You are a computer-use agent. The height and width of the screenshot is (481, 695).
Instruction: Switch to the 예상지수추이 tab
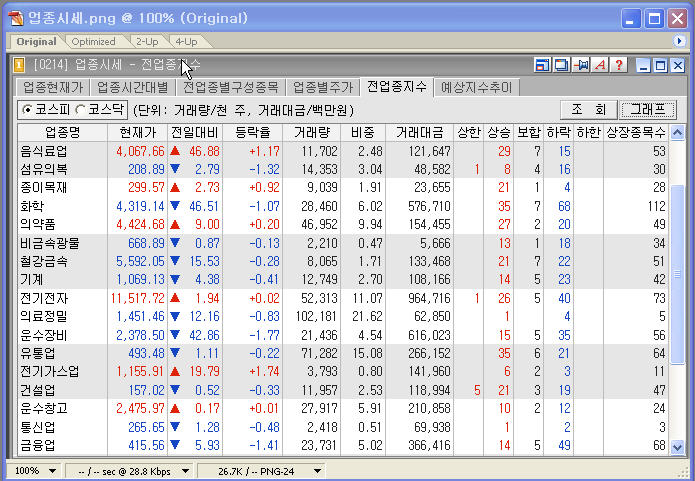click(476, 87)
